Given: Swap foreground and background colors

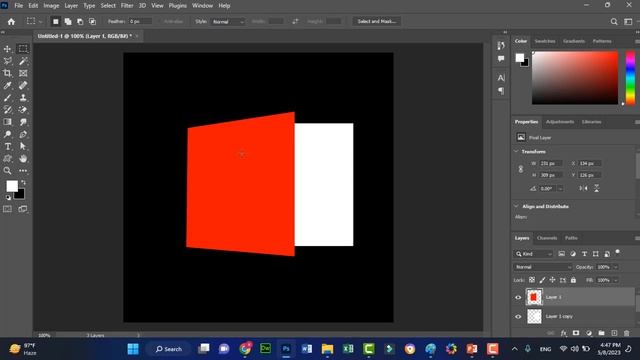Looking at the screenshot, I should tap(23, 182).
